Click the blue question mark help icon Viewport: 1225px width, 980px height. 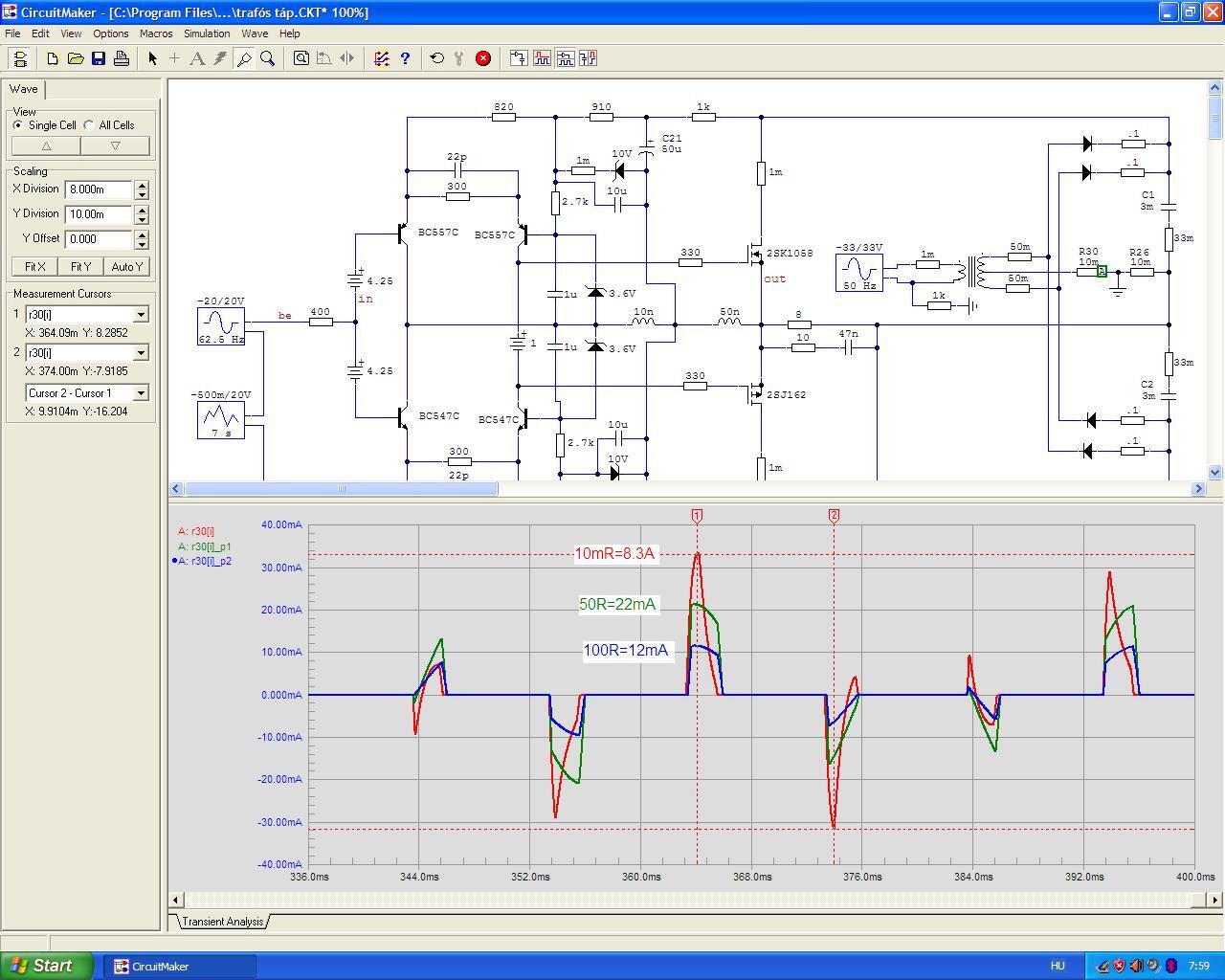[x=405, y=58]
